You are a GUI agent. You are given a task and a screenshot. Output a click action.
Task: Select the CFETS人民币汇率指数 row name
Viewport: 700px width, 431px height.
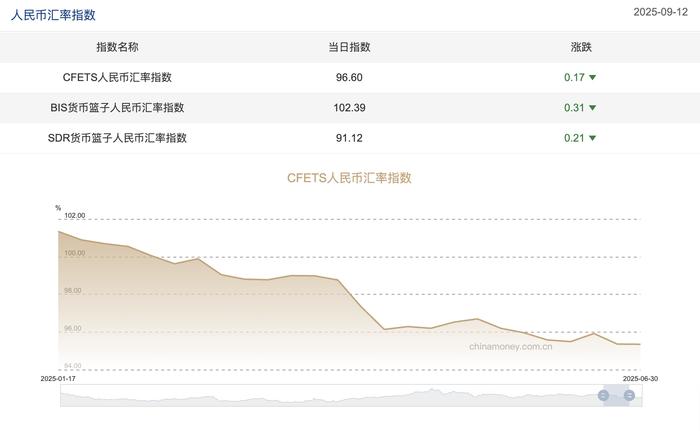(x=117, y=77)
